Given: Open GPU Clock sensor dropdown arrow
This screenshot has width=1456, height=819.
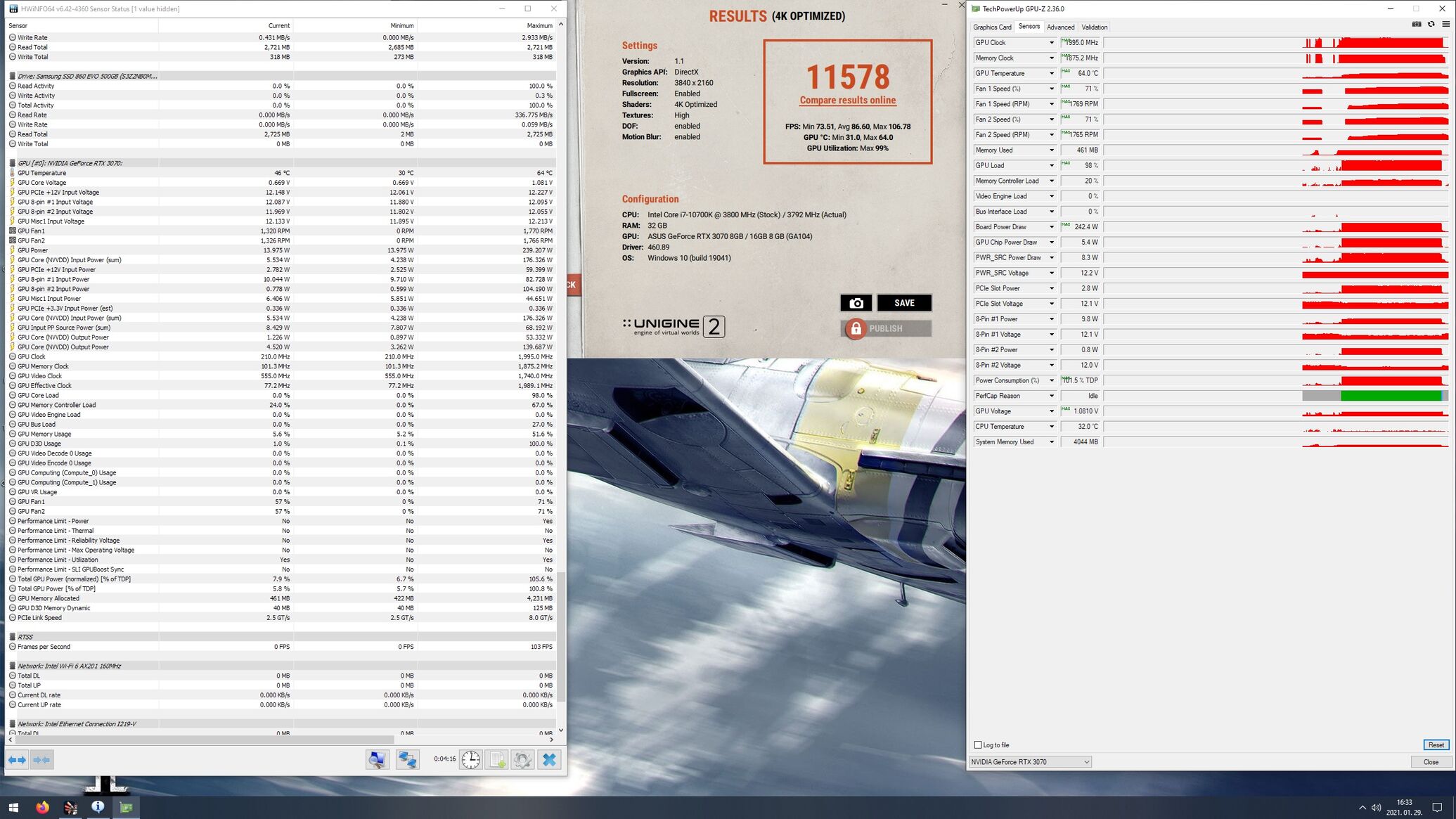Looking at the screenshot, I should point(1052,43).
